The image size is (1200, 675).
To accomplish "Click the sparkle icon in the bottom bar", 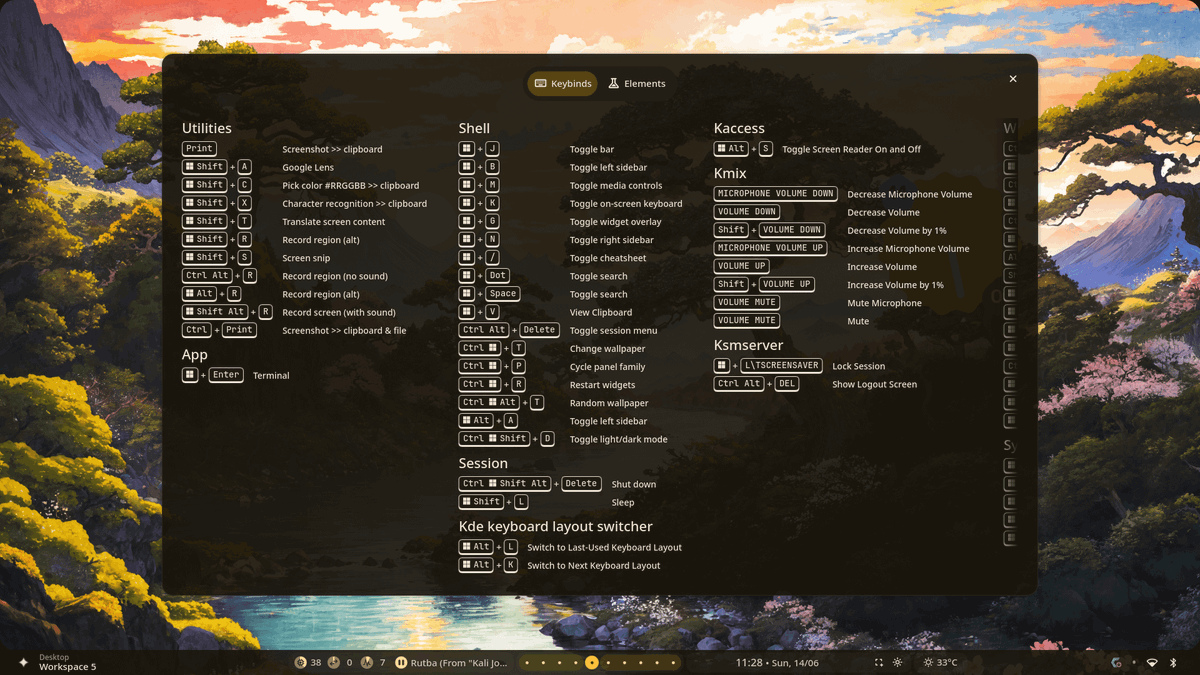I will 24,662.
